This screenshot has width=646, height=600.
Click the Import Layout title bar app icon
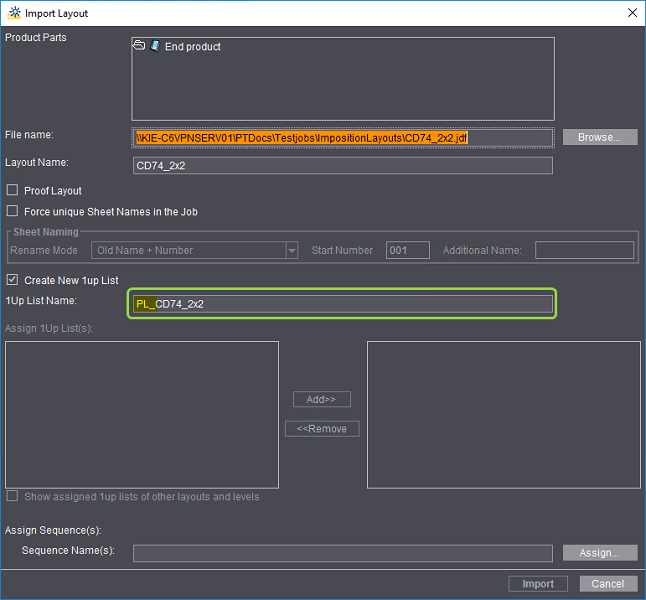click(x=14, y=13)
